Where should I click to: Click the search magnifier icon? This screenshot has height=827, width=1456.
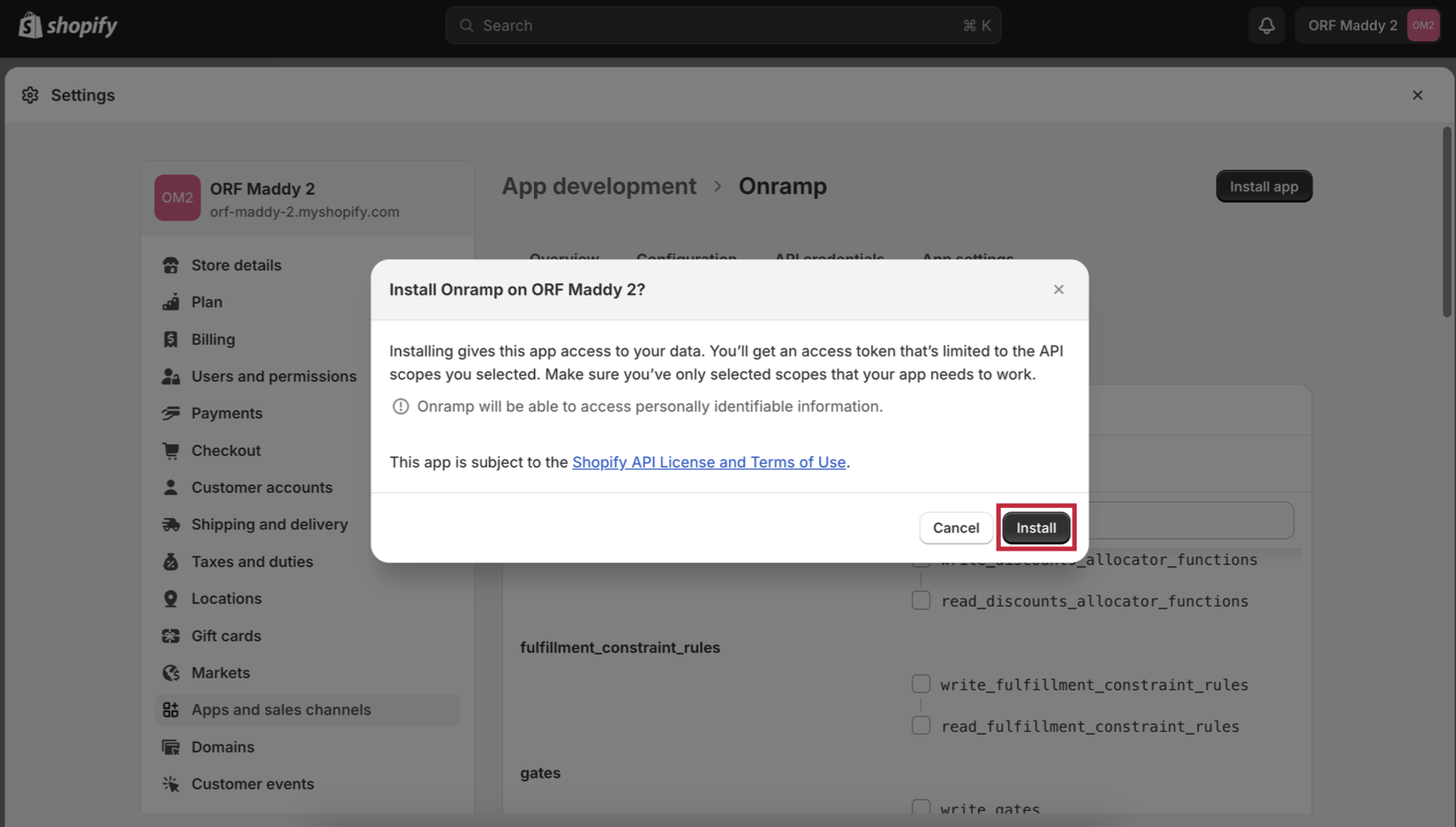click(x=466, y=26)
